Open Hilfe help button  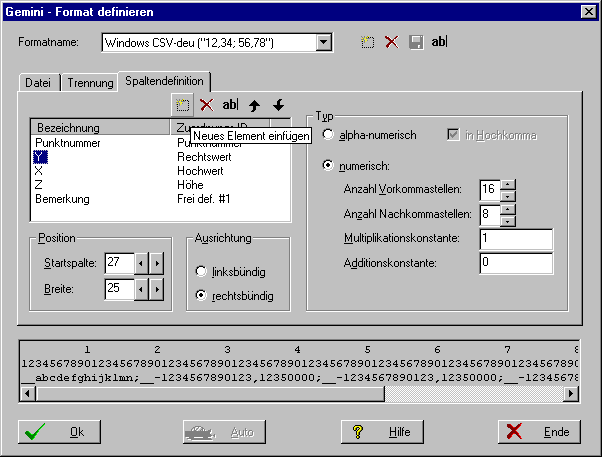[382, 432]
